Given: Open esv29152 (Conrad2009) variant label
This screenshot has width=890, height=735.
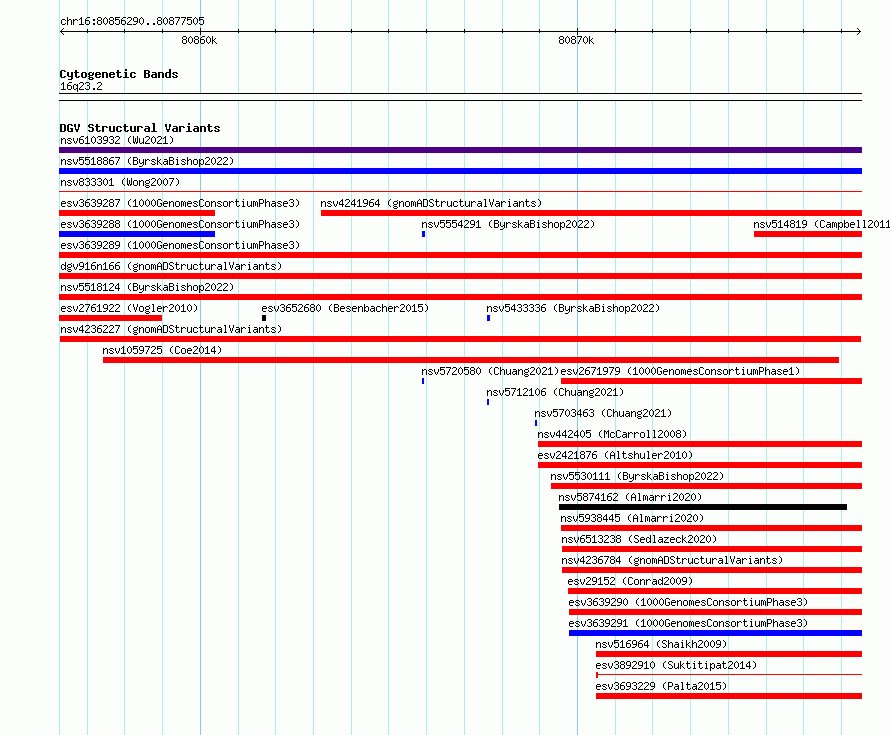Looking at the screenshot, I should click(x=630, y=581).
